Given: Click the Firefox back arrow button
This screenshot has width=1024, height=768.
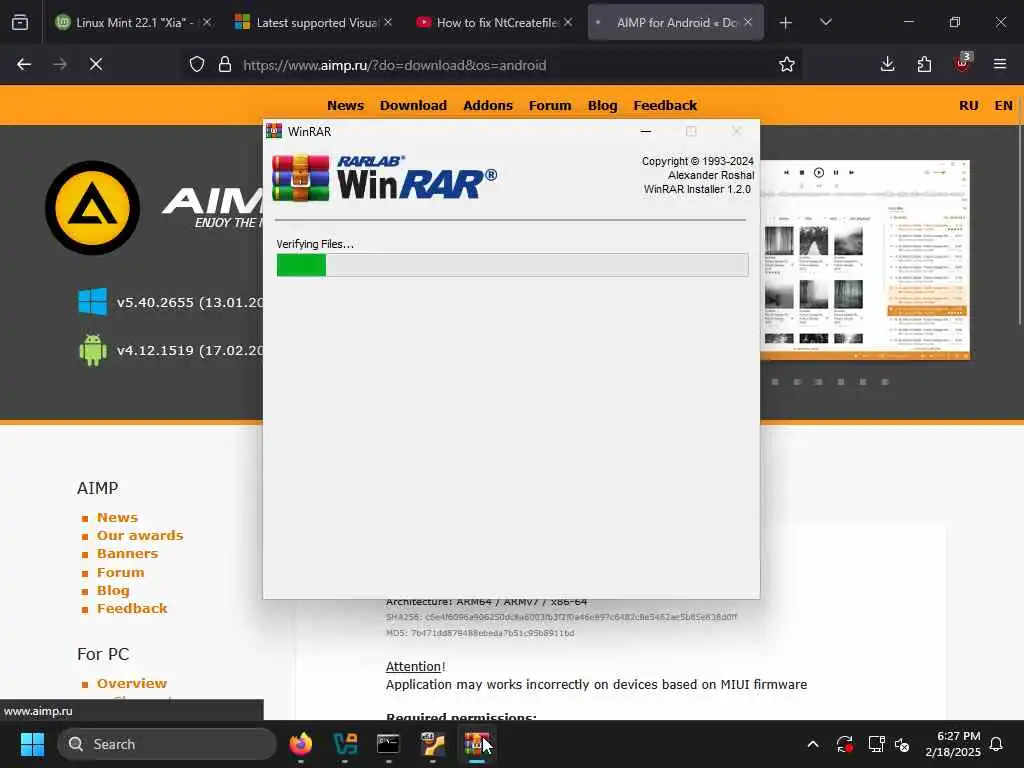Looking at the screenshot, I should [24, 65].
